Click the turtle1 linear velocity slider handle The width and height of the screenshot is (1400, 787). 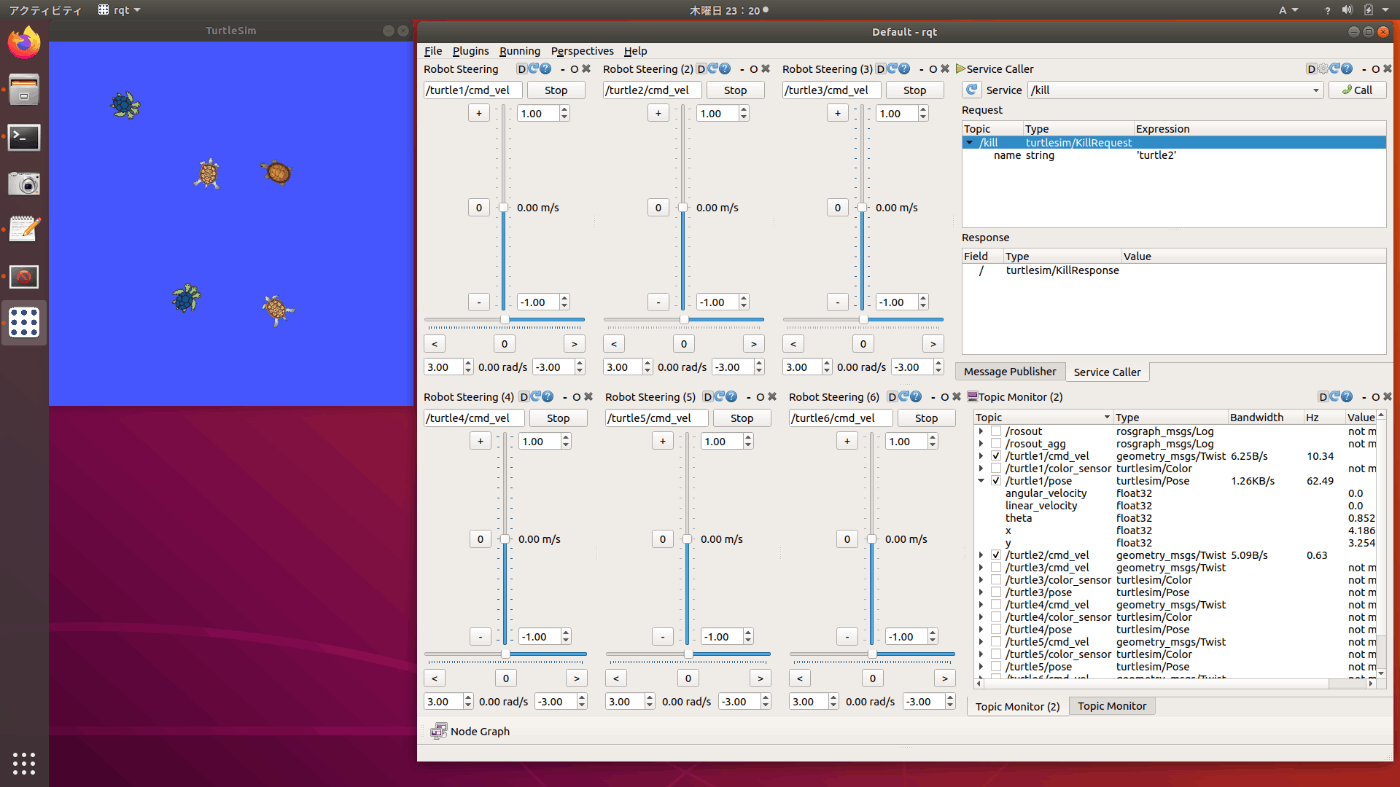tap(503, 208)
